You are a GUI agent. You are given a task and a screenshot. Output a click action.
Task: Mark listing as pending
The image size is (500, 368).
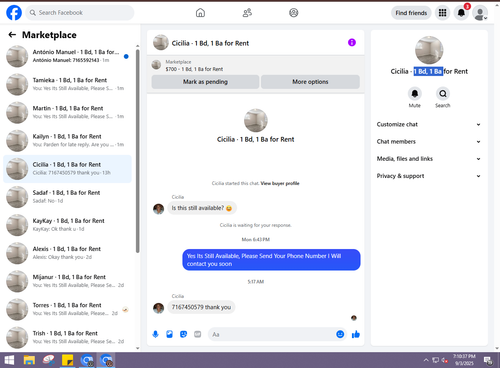(x=205, y=82)
